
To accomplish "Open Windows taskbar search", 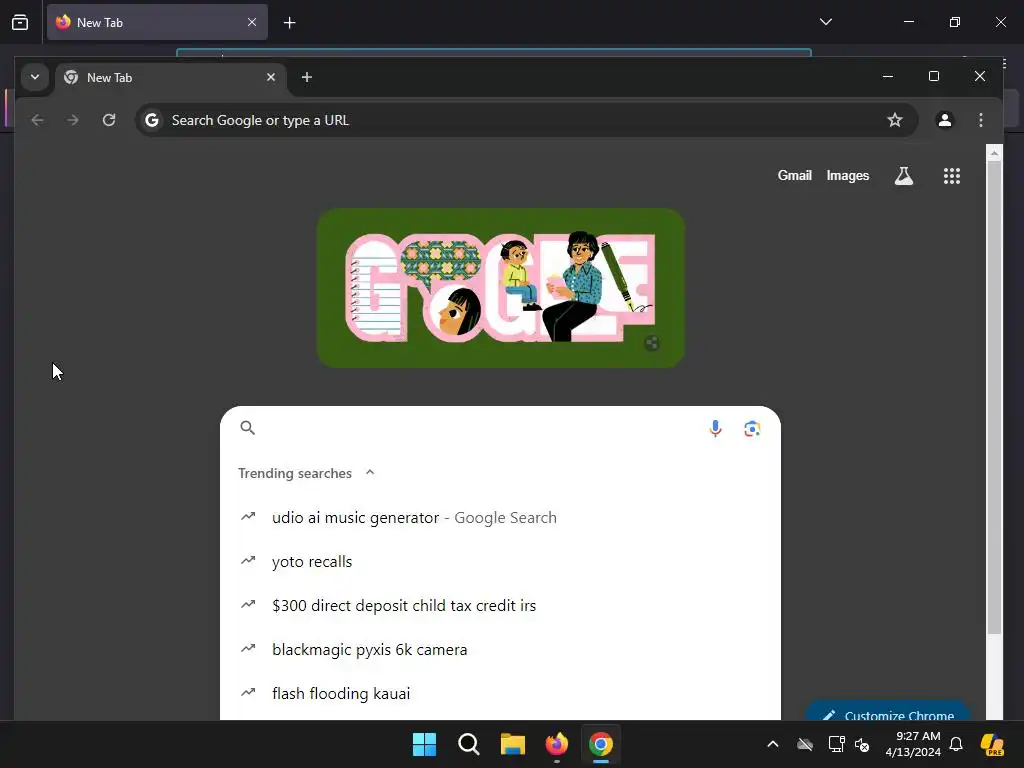I will click(469, 744).
